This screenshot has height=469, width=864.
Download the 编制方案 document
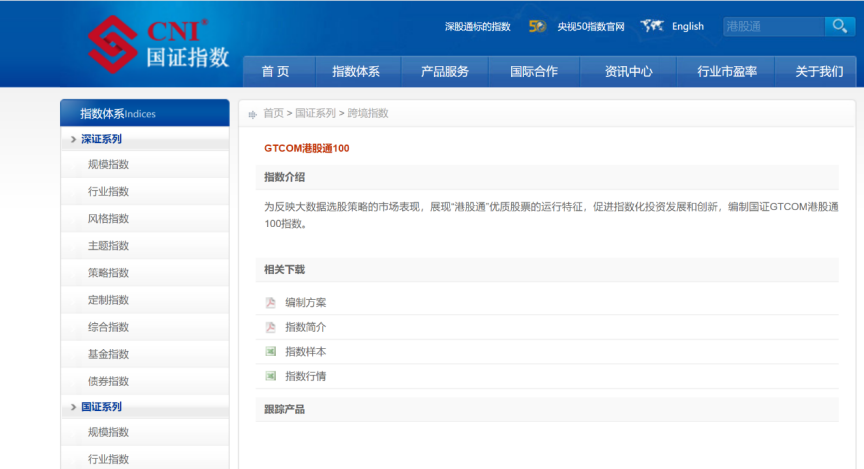pos(305,303)
